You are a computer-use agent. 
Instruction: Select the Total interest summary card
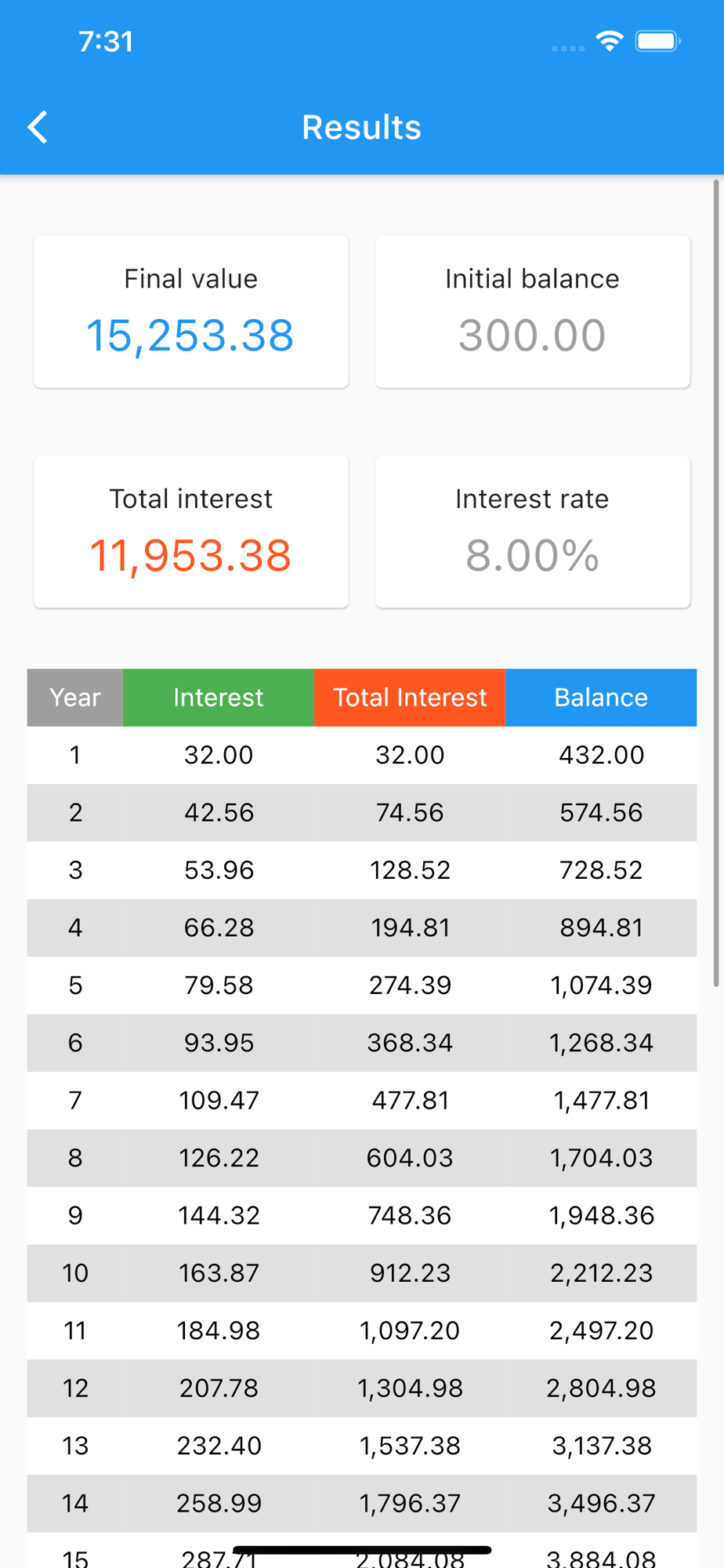[x=191, y=532]
